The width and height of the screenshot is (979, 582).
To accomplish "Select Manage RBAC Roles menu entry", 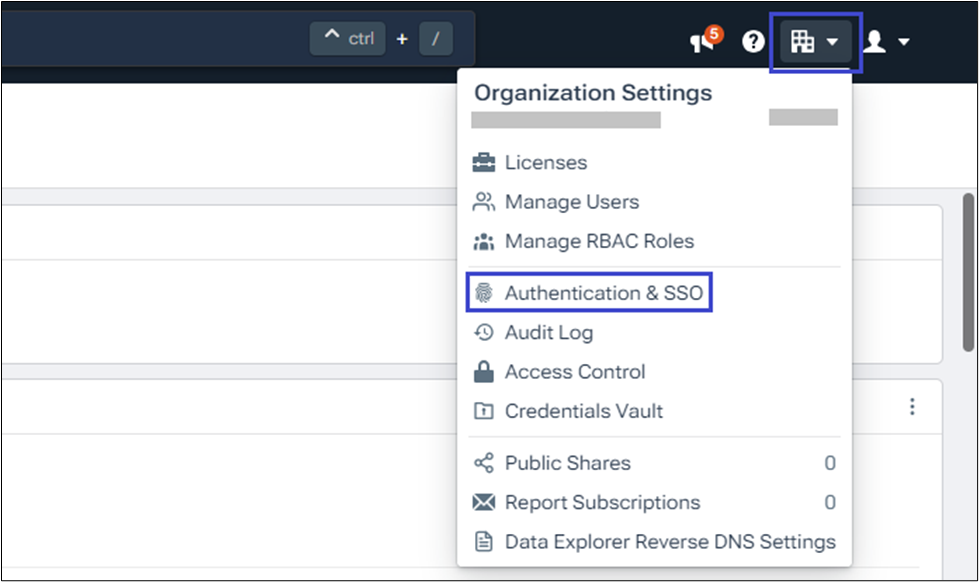I will coord(598,241).
